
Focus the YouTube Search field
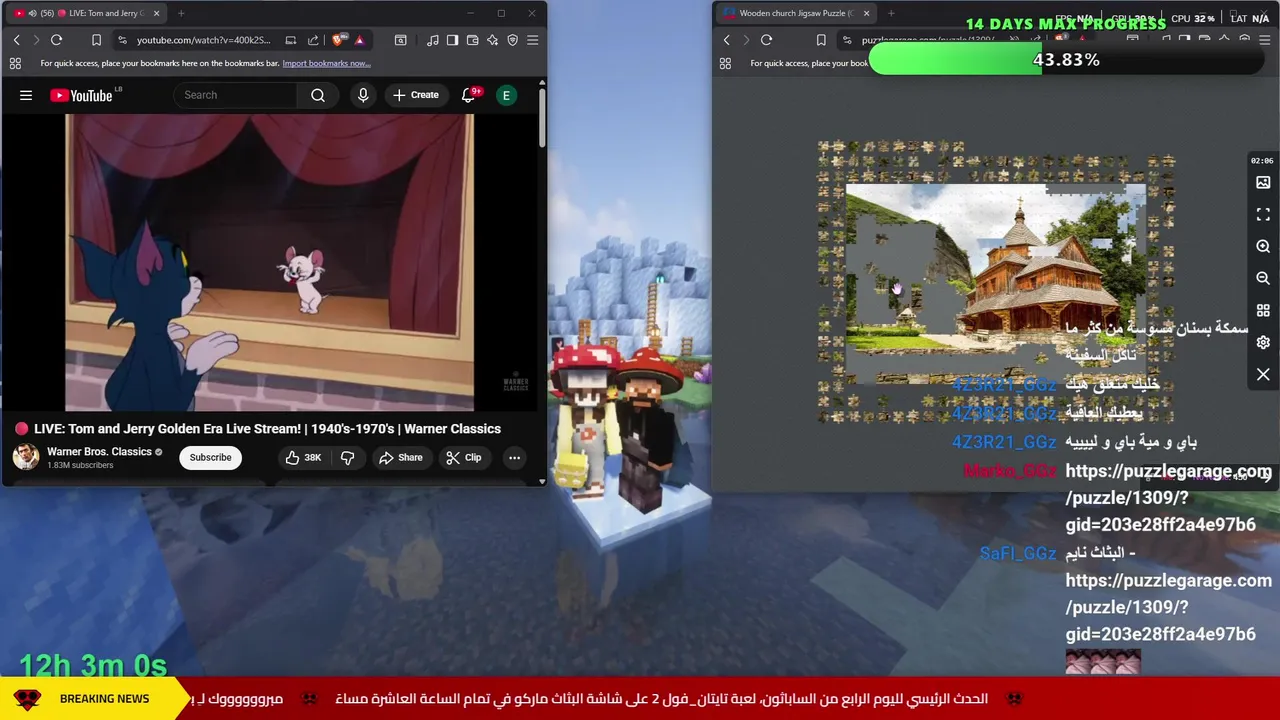click(x=236, y=95)
